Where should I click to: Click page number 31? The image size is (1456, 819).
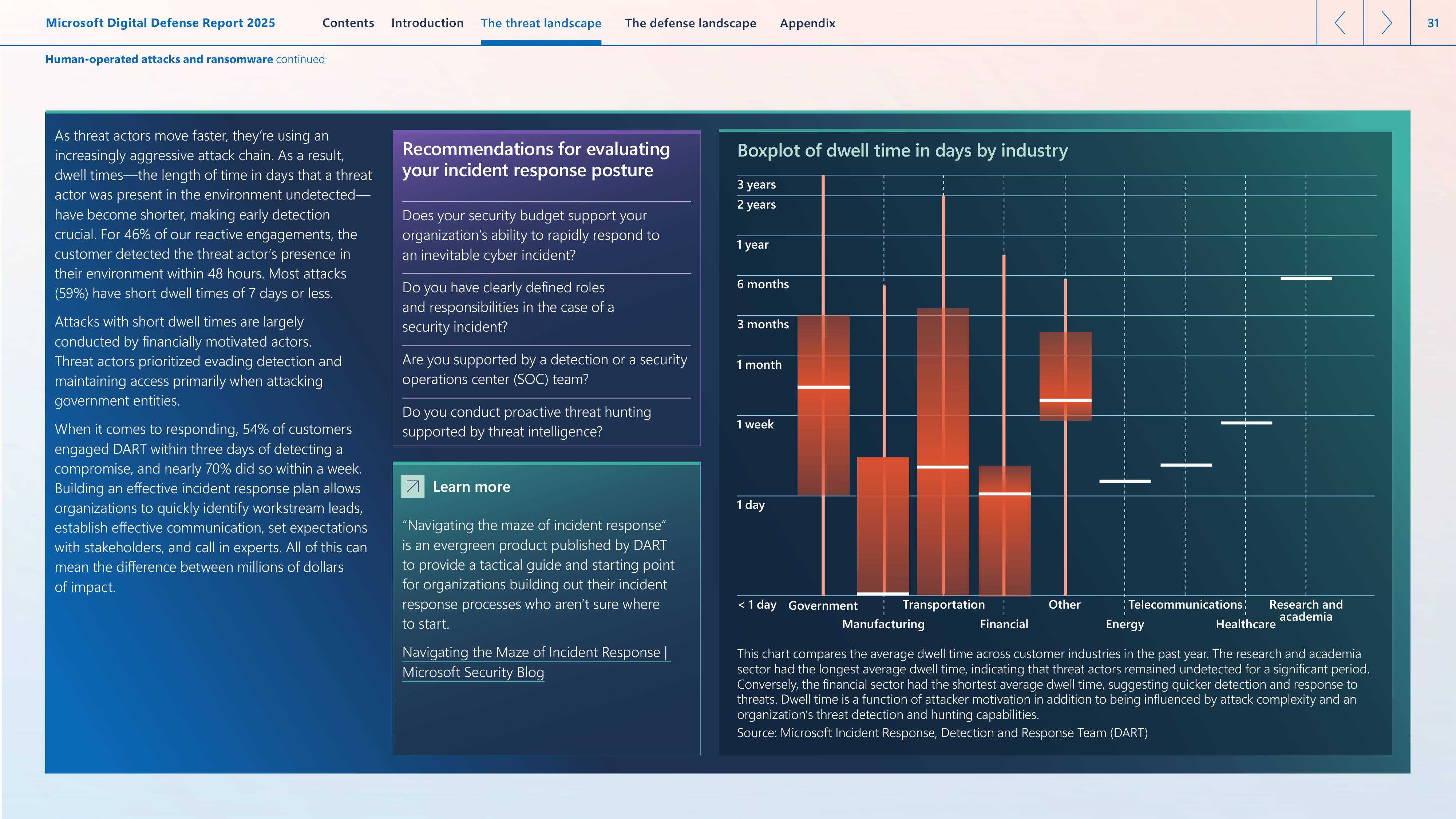(1433, 23)
